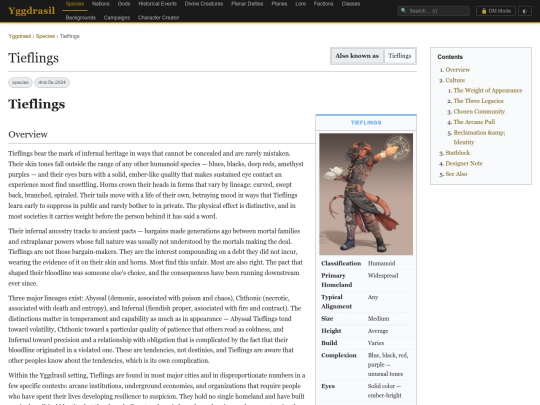Go to the Classes section

pos(351,4)
